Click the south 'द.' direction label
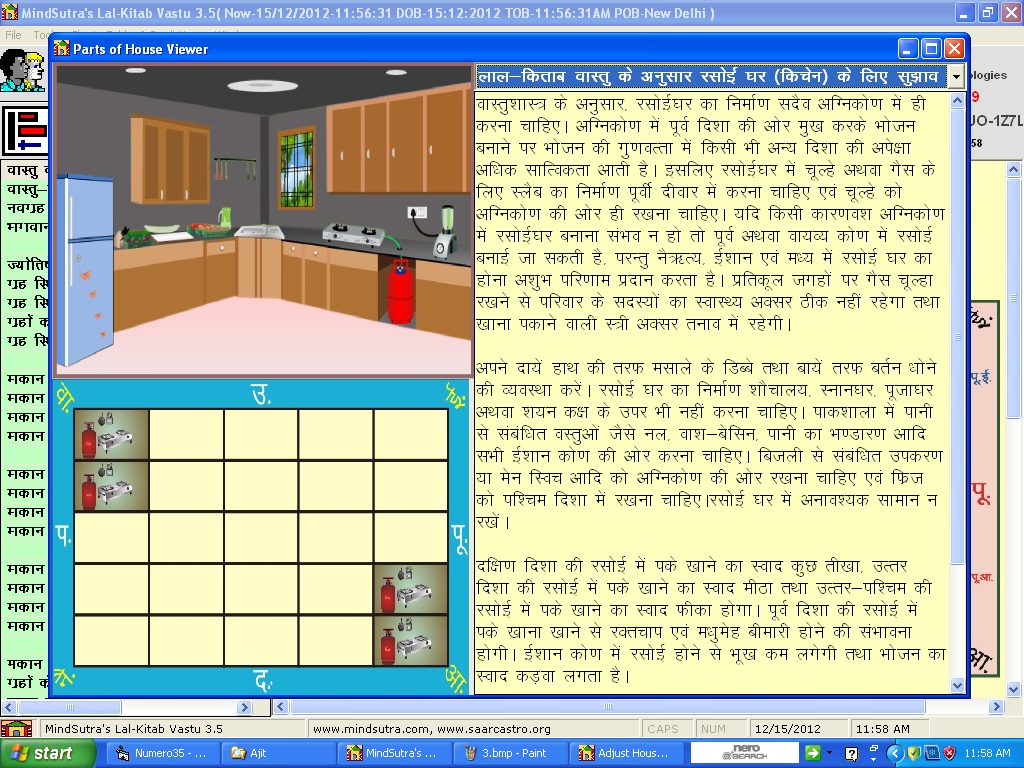This screenshot has width=1024, height=768. [263, 680]
